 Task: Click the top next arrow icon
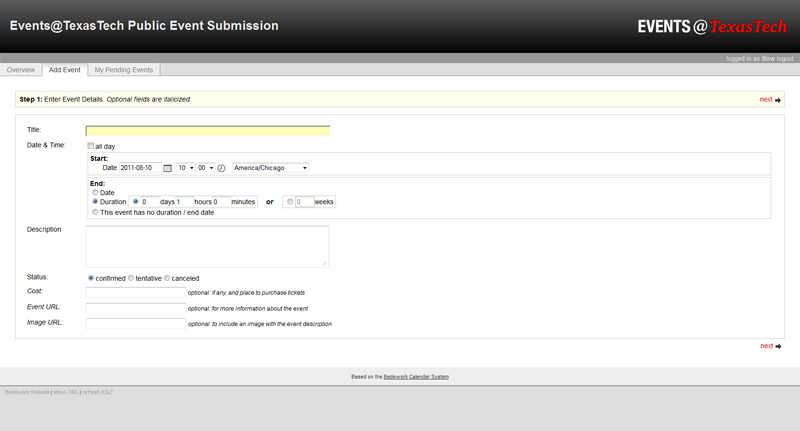coord(778,100)
